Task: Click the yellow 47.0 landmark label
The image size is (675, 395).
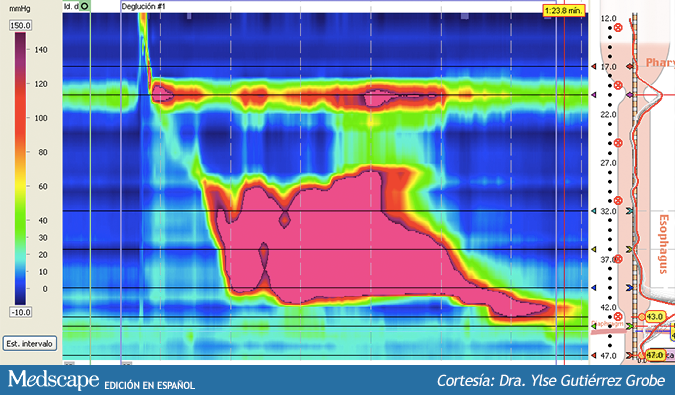Action: [x=654, y=355]
